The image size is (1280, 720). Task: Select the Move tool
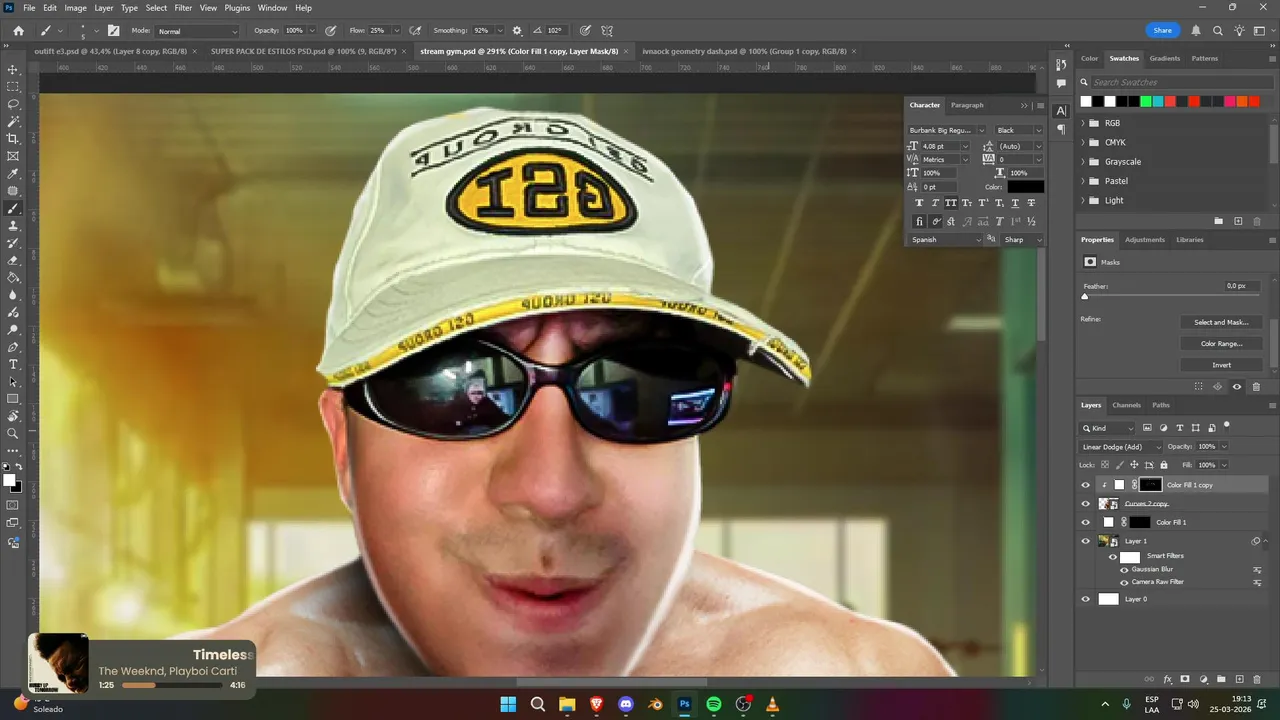coord(13,70)
